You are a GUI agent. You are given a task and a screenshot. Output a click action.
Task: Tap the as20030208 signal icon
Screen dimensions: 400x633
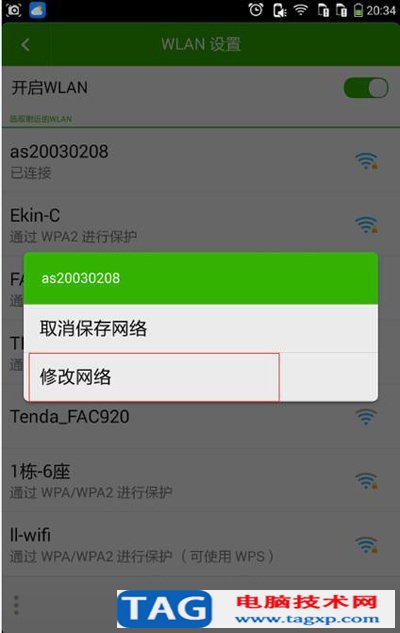point(366,161)
